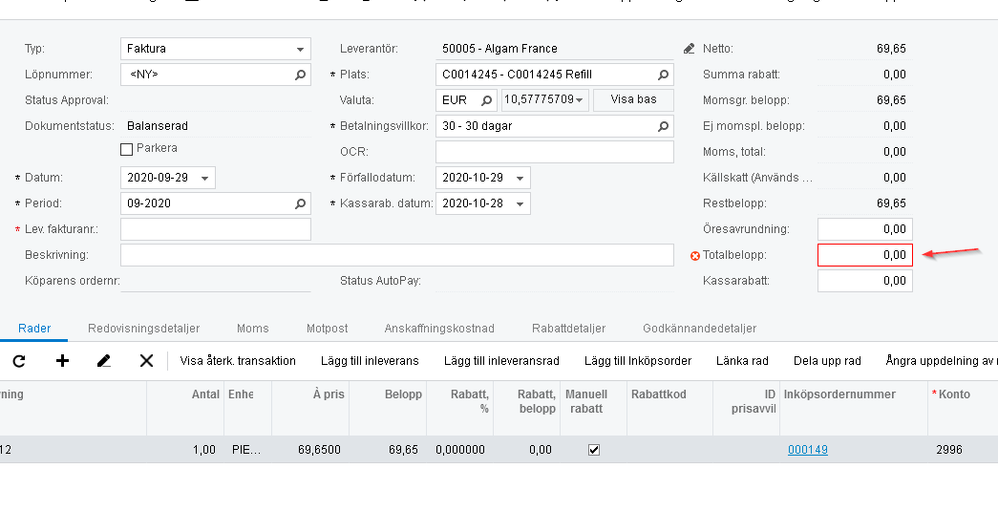This screenshot has width=998, height=512.
Task: Open Plats lookup magnifier
Action: pos(662,74)
